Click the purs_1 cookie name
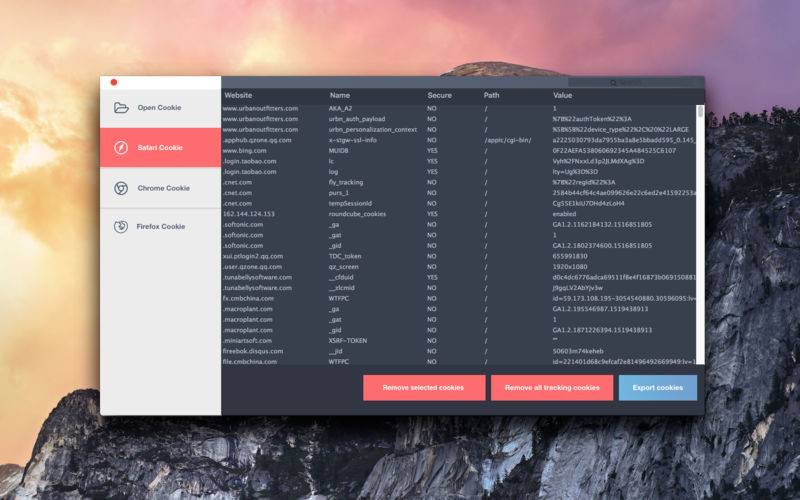This screenshot has height=500, width=800. click(x=339, y=193)
